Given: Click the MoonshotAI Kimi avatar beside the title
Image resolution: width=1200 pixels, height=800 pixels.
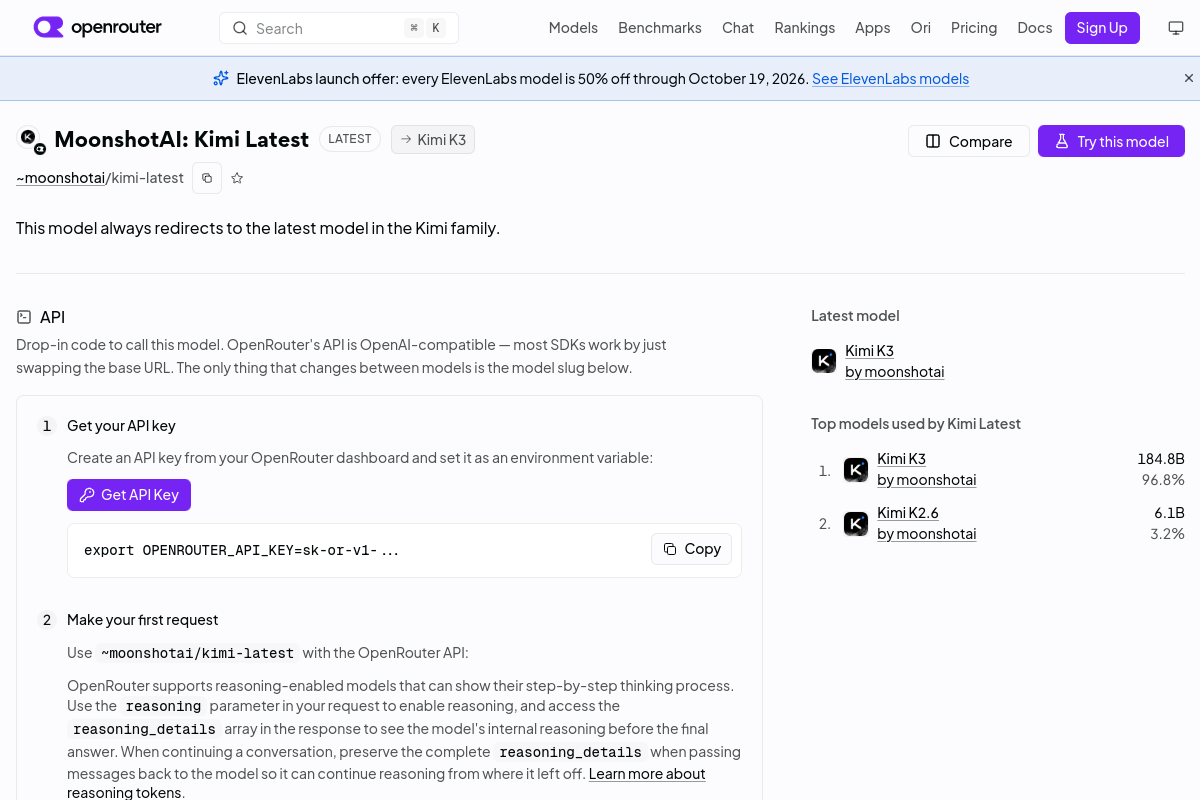Looking at the screenshot, I should click(x=31, y=140).
